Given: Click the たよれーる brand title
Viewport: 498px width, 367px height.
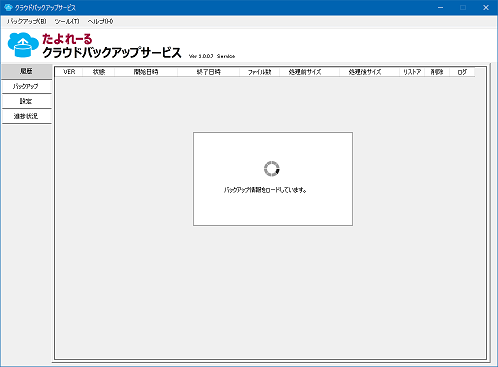Looking at the screenshot, I should [67, 39].
